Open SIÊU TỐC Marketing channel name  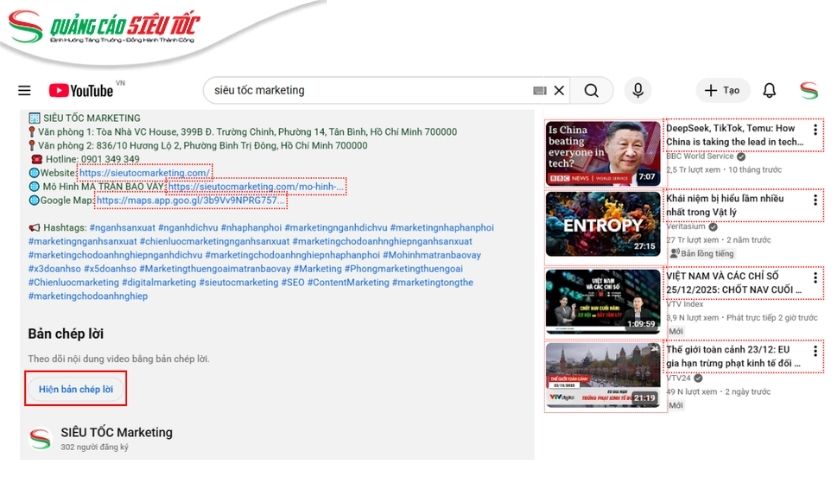[x=116, y=432]
